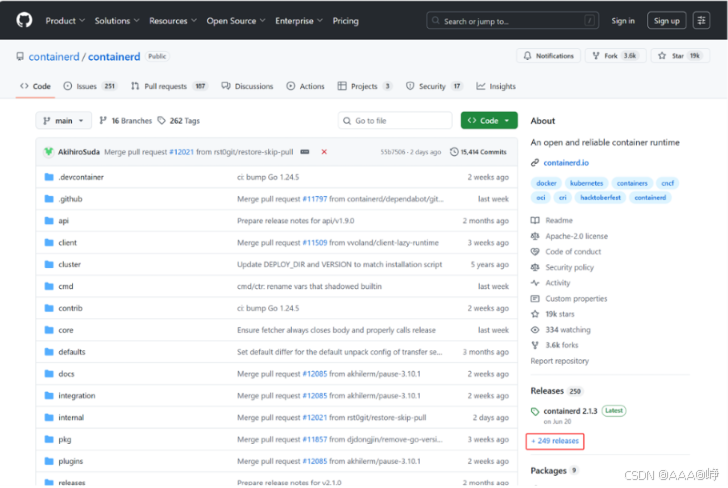Open the integration folder
This screenshot has height=488, width=728.
click(x=77, y=395)
